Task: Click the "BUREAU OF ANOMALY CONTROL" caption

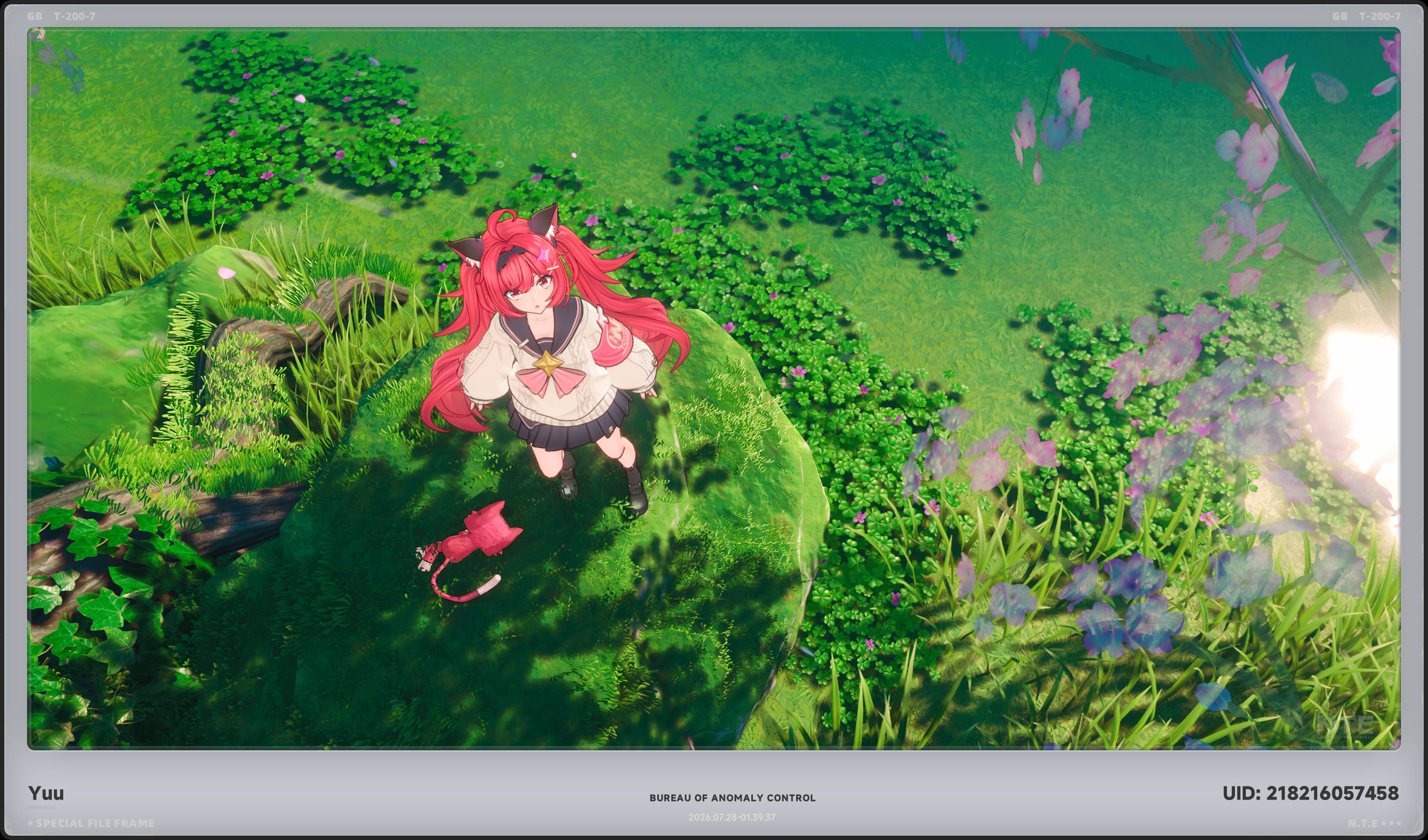Action: pos(732,797)
